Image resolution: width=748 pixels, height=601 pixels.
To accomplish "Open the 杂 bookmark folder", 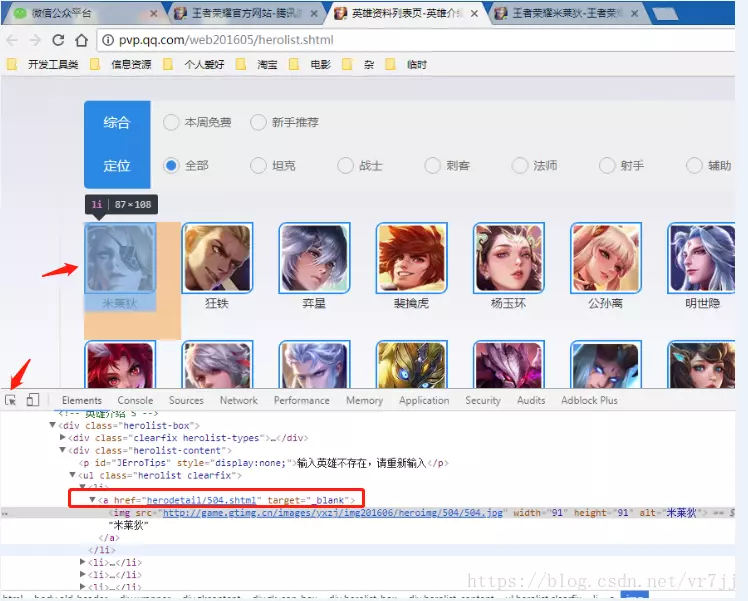I will (358, 64).
